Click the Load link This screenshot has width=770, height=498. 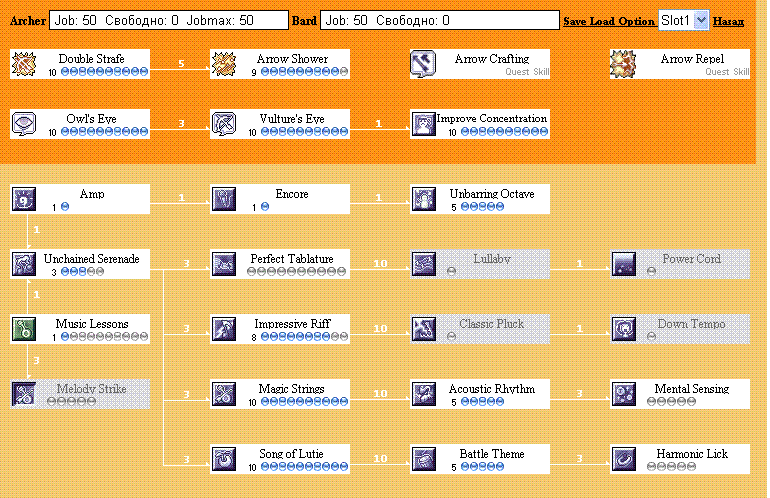(603, 21)
